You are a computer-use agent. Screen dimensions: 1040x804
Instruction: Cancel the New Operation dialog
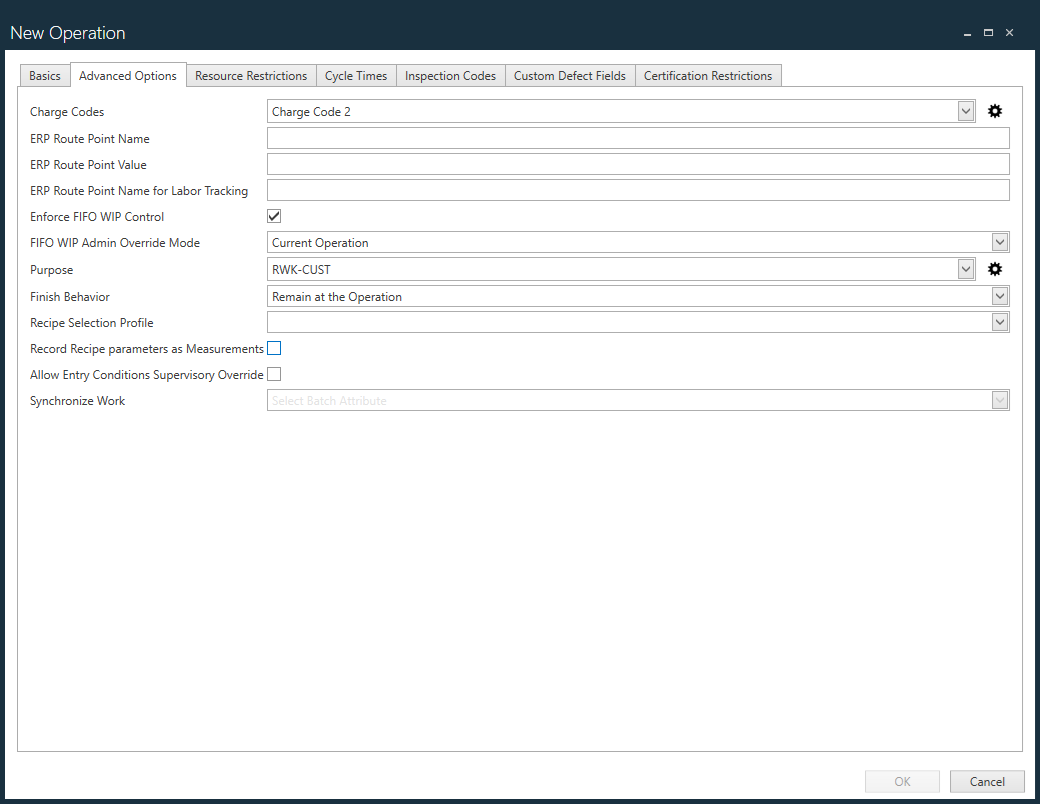click(987, 781)
